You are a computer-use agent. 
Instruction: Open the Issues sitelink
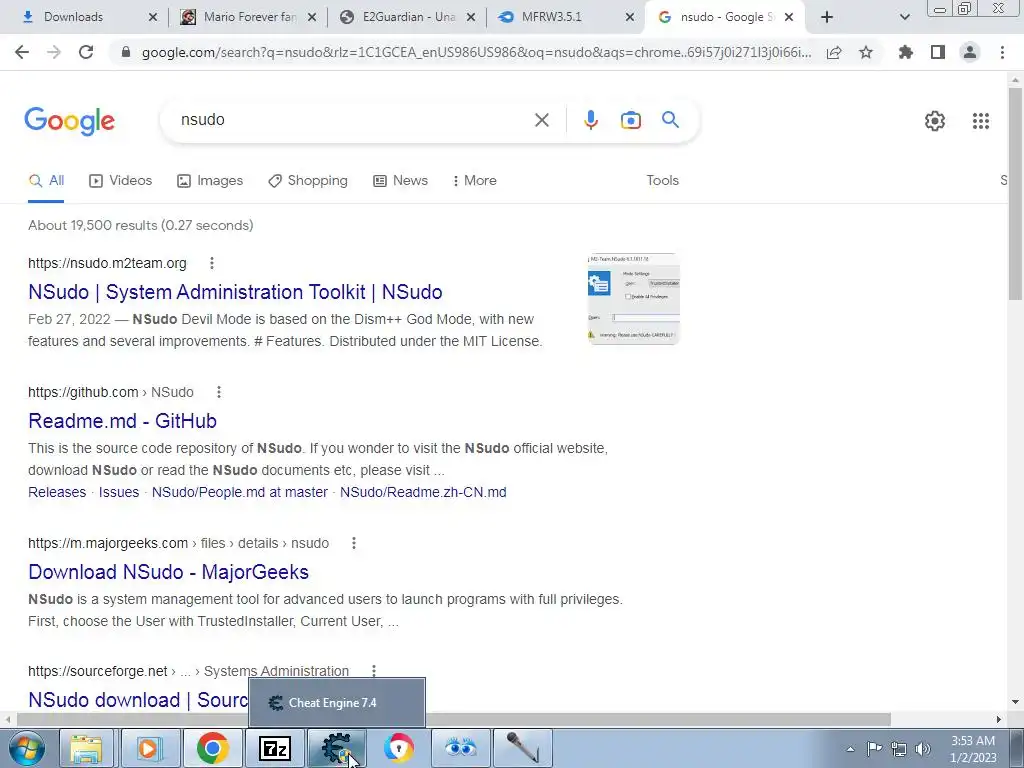[119, 492]
